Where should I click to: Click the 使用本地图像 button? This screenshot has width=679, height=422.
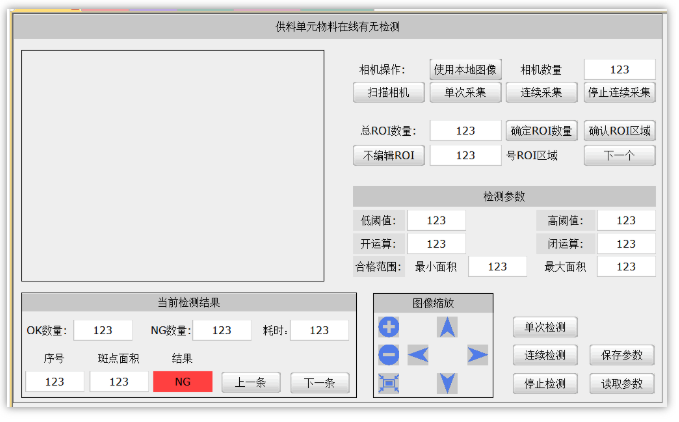tap(466, 70)
